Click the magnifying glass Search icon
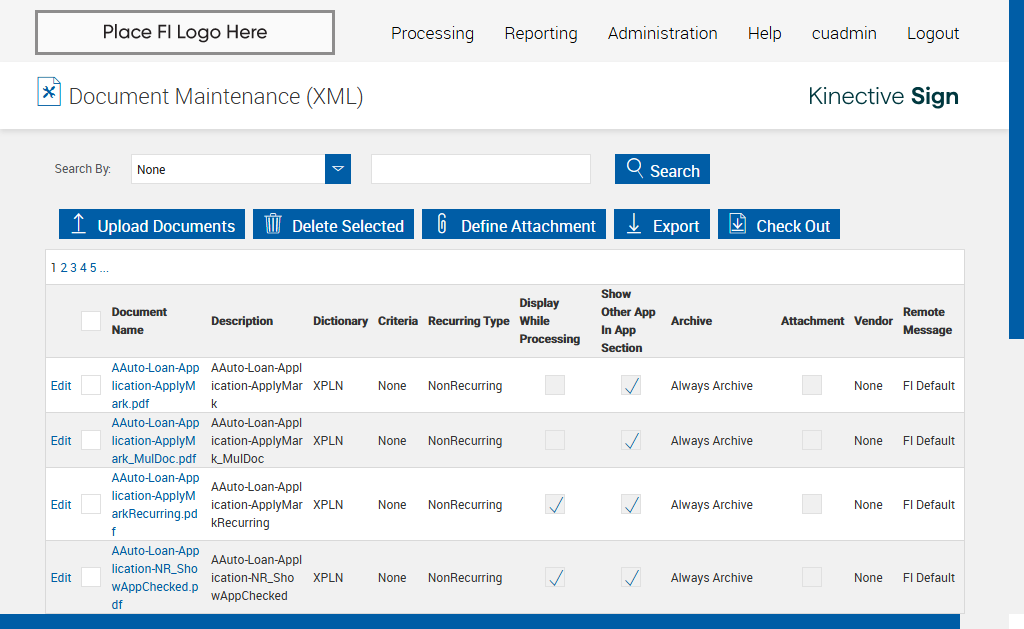The height and width of the screenshot is (629, 1024). [x=634, y=169]
